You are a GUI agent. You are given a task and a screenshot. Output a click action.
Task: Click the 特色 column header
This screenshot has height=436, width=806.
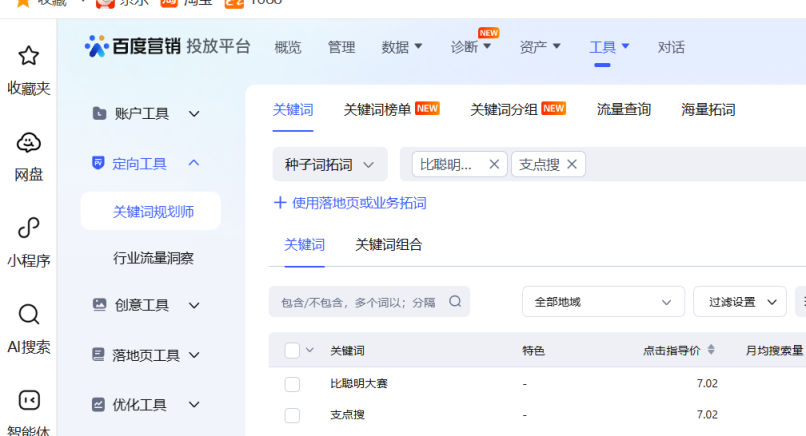pos(533,351)
